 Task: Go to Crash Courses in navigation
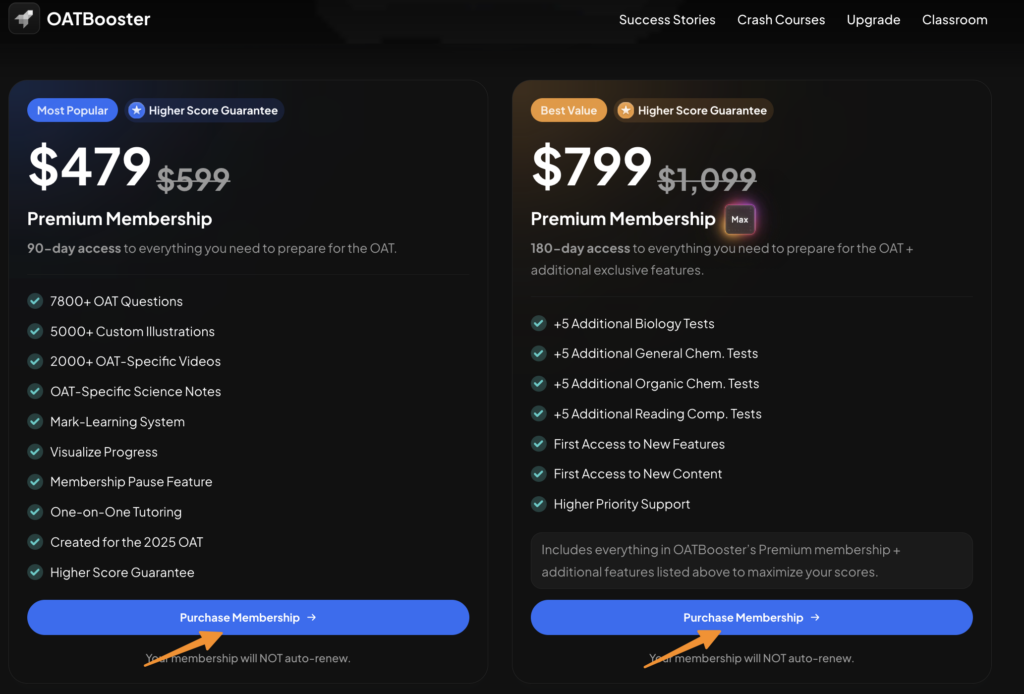(781, 20)
